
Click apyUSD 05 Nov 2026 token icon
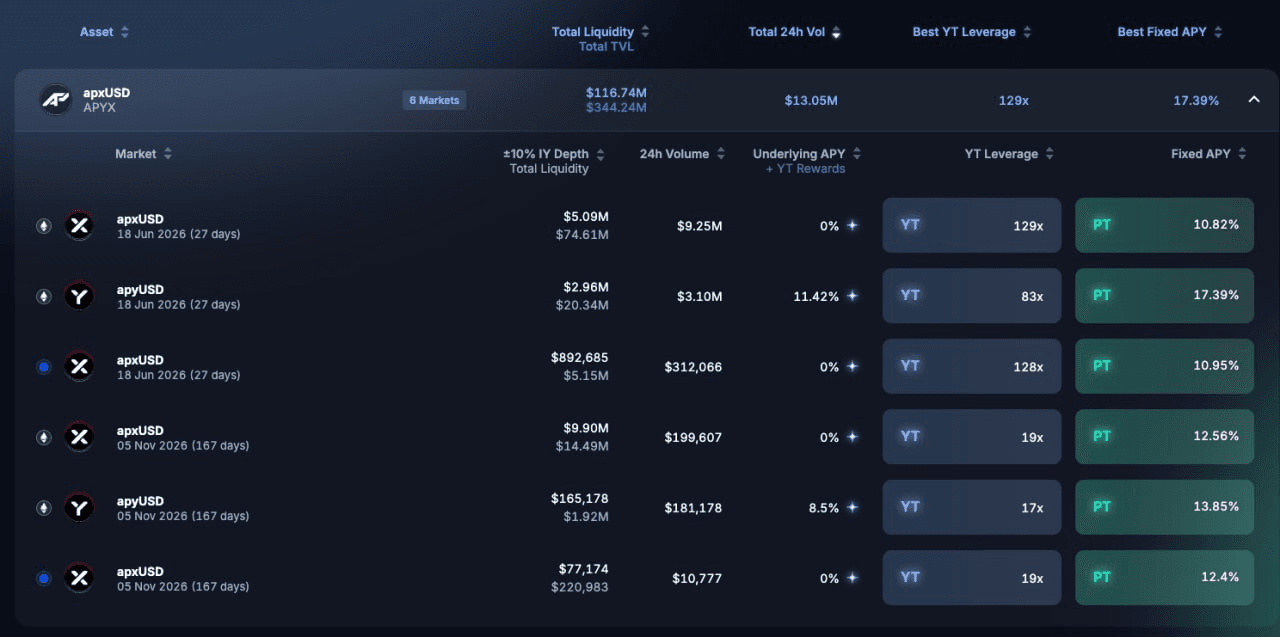79,508
